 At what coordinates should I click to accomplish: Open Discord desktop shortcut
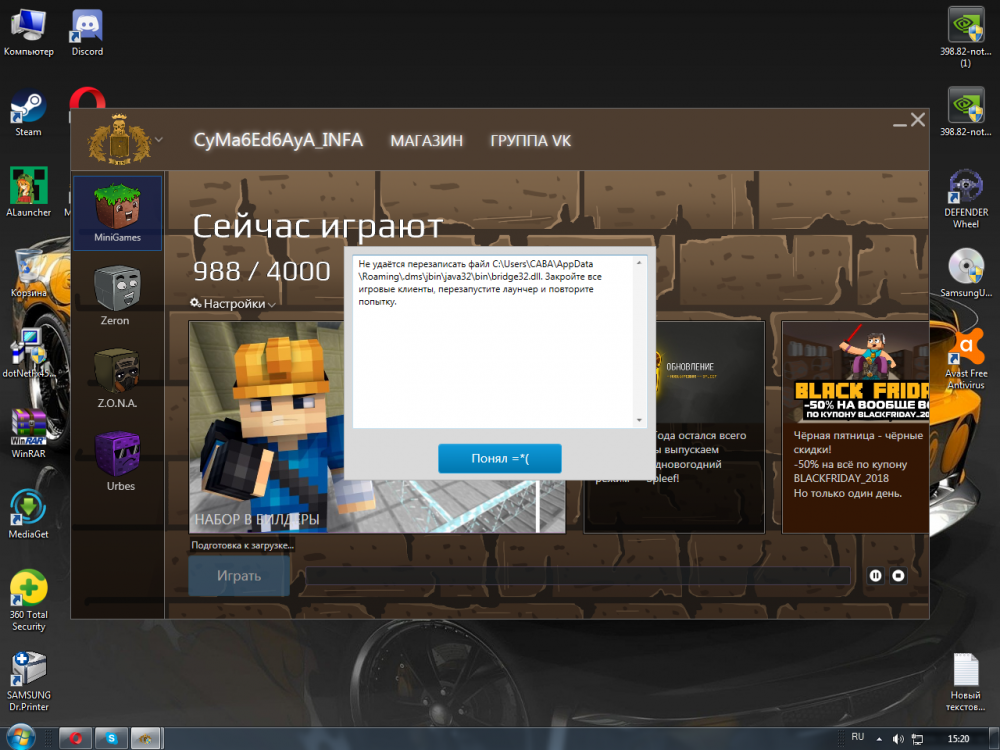(x=87, y=29)
